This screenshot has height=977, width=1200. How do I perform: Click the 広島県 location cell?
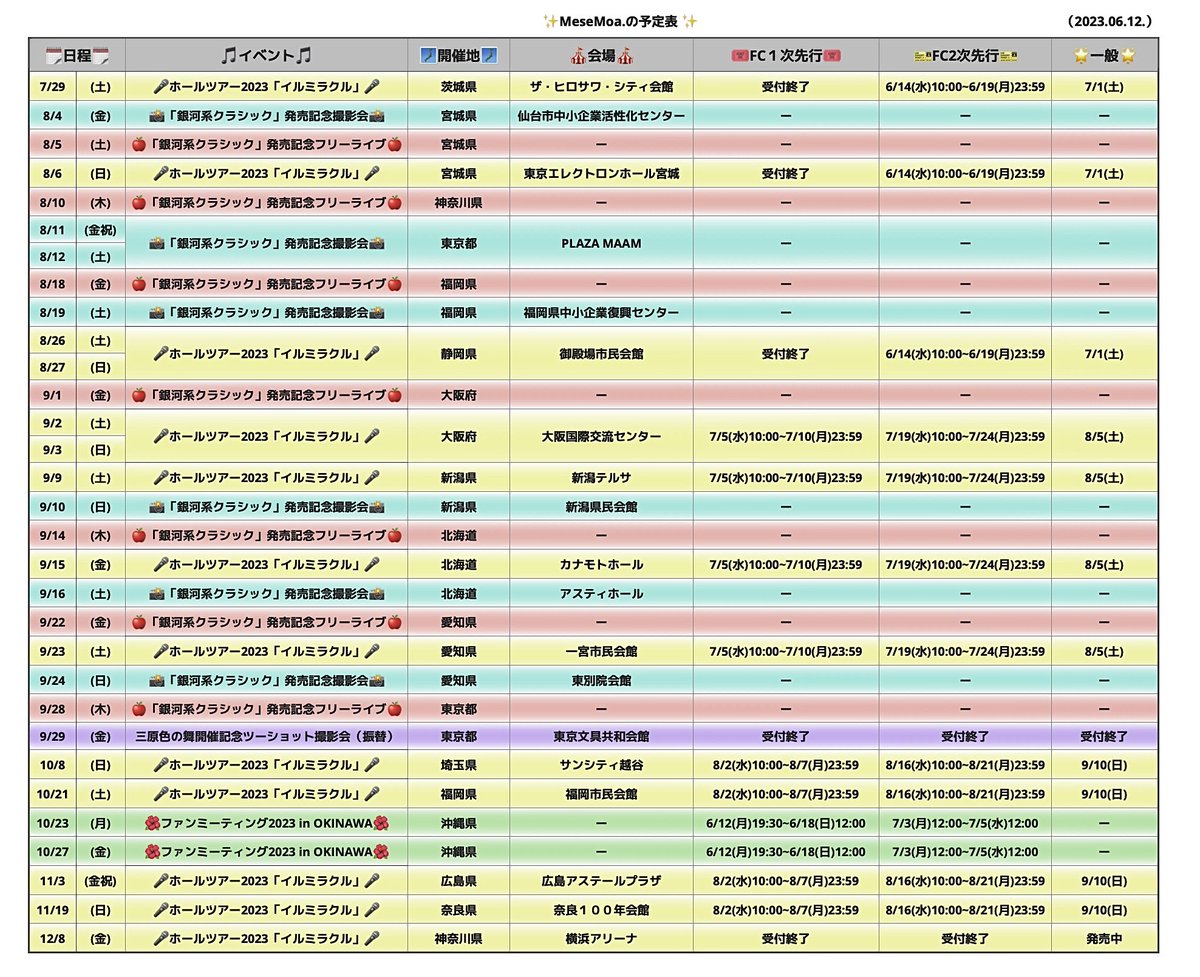coord(459,881)
